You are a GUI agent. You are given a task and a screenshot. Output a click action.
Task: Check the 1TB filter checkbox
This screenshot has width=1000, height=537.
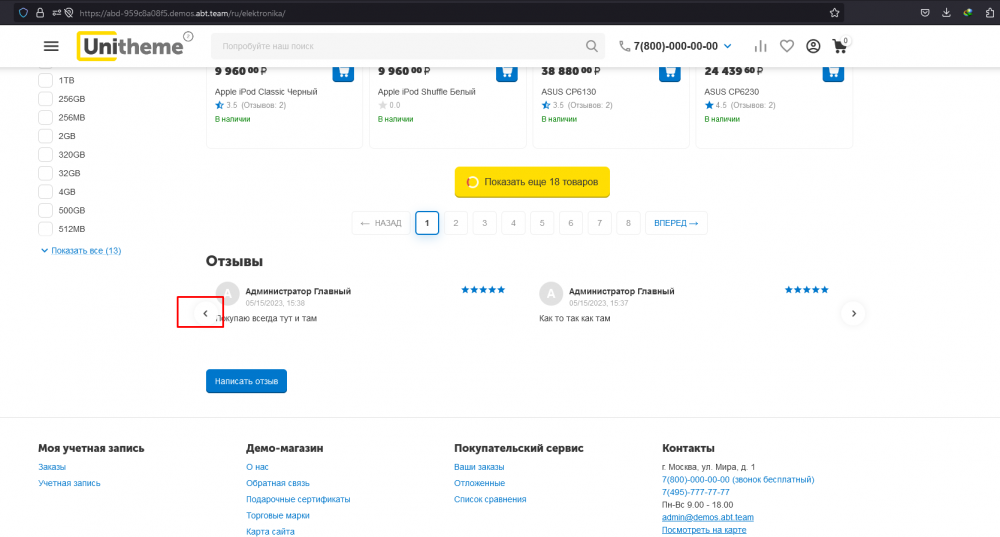point(45,80)
